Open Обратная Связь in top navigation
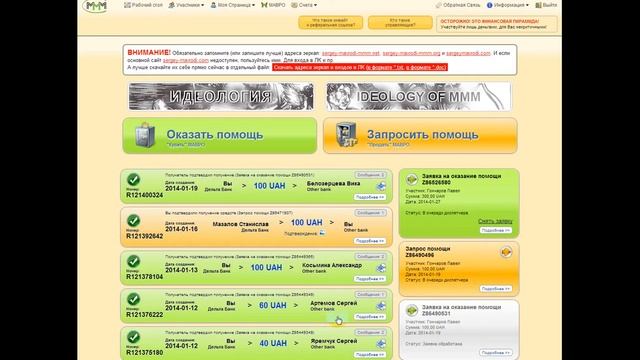Image resolution: width=640 pixels, height=360 pixels. pyautogui.click(x=458, y=5)
